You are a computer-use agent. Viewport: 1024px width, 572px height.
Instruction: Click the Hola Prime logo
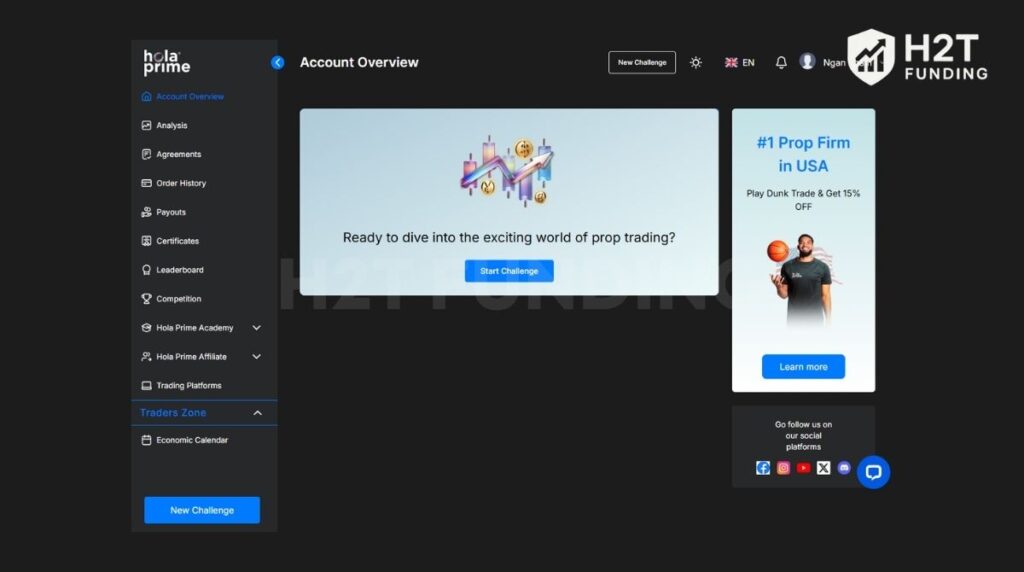click(x=167, y=62)
